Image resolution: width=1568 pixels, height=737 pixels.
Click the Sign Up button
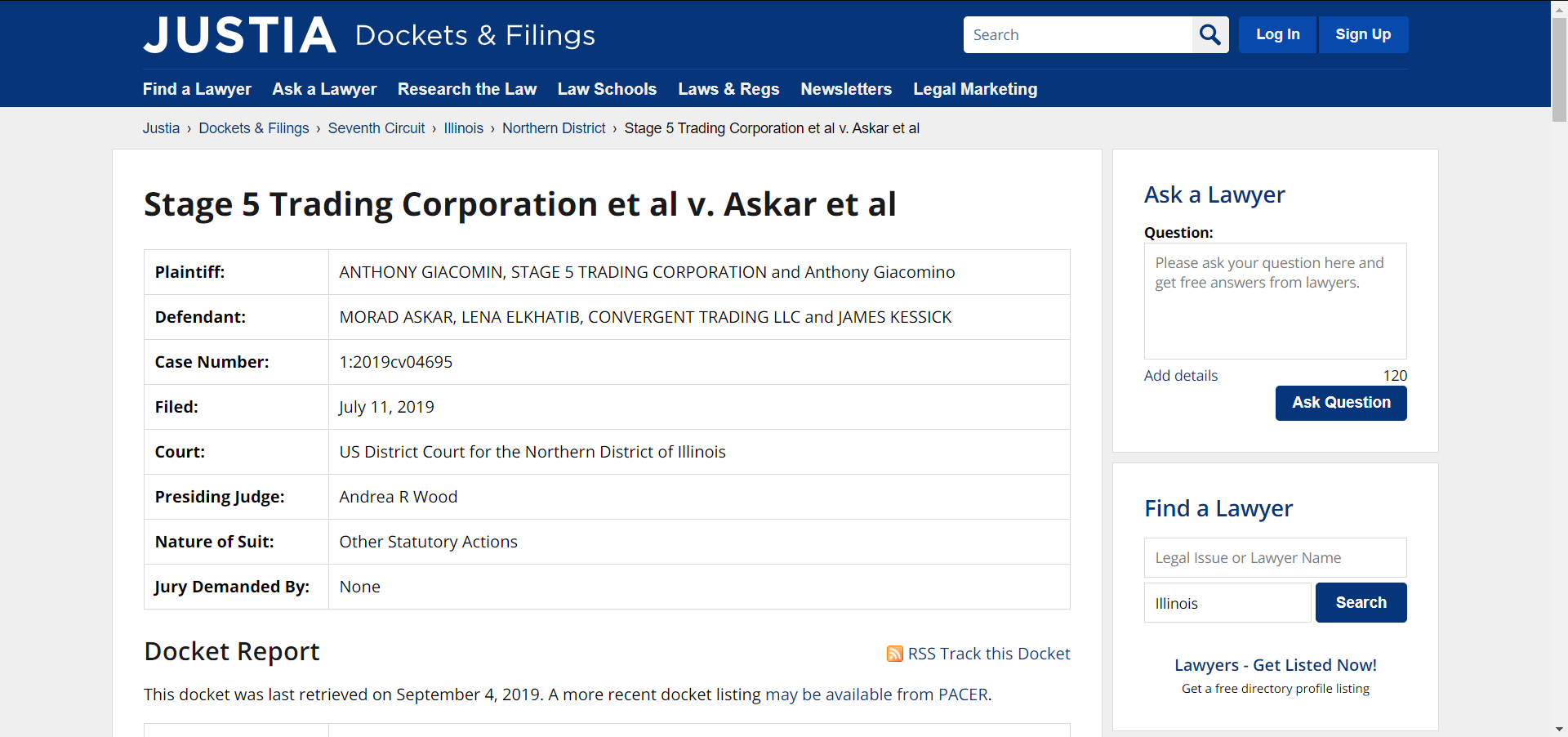click(1363, 34)
